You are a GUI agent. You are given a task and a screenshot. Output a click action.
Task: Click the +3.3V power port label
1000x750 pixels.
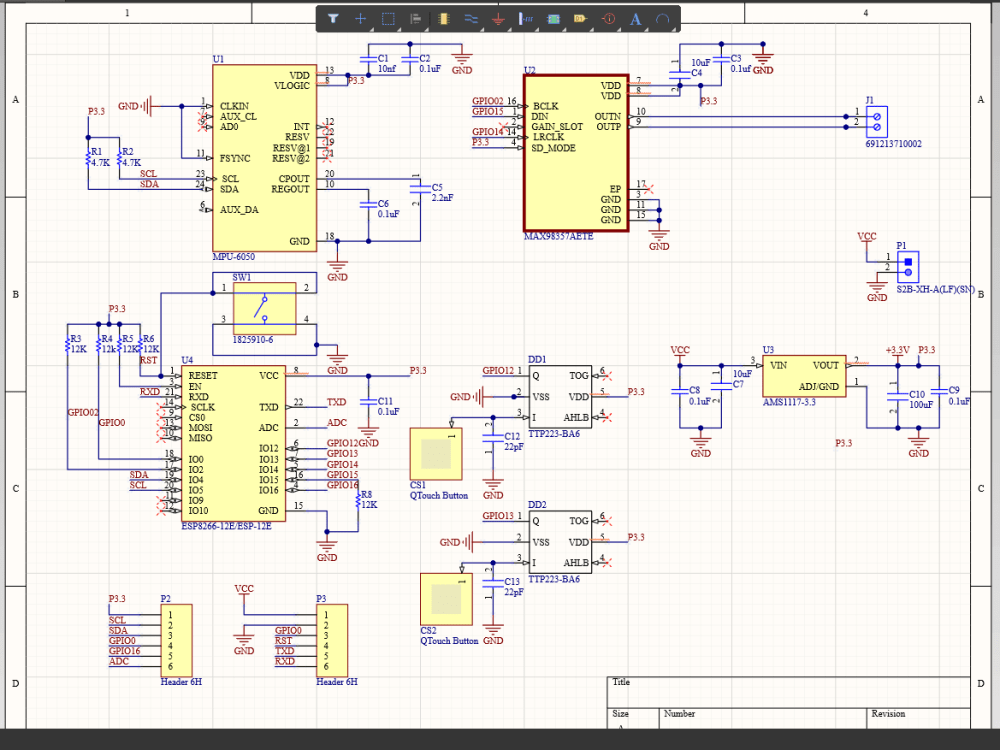click(x=897, y=350)
